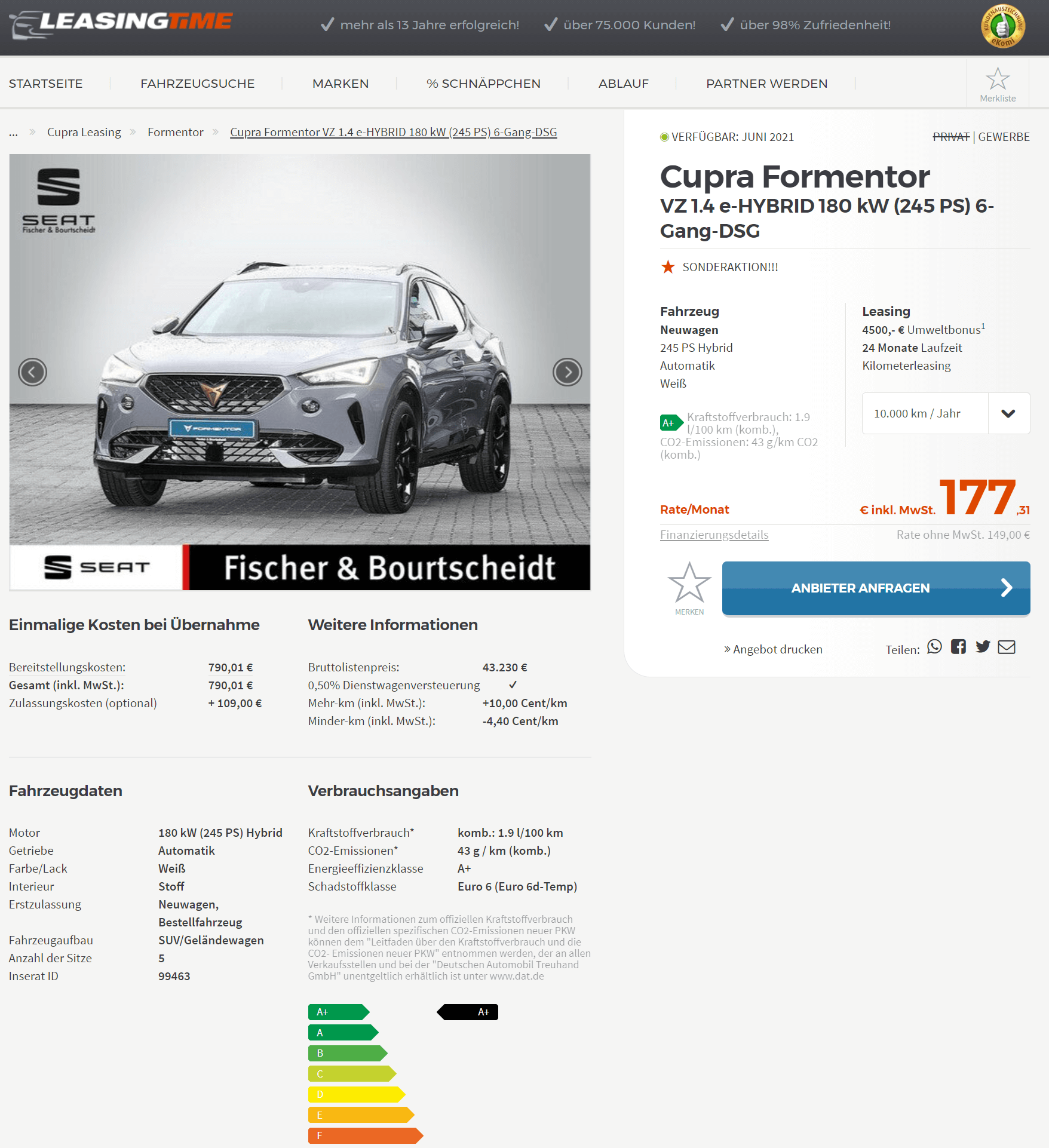The image size is (1049, 1148).
Task: Open Marken menu item
Action: [341, 84]
